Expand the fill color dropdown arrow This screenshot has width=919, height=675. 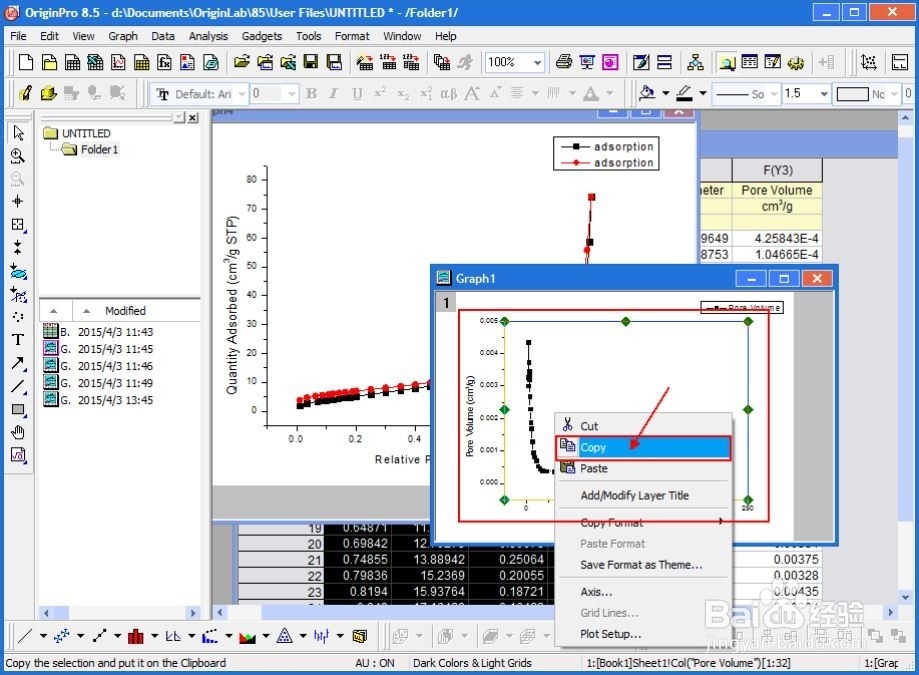click(666, 93)
